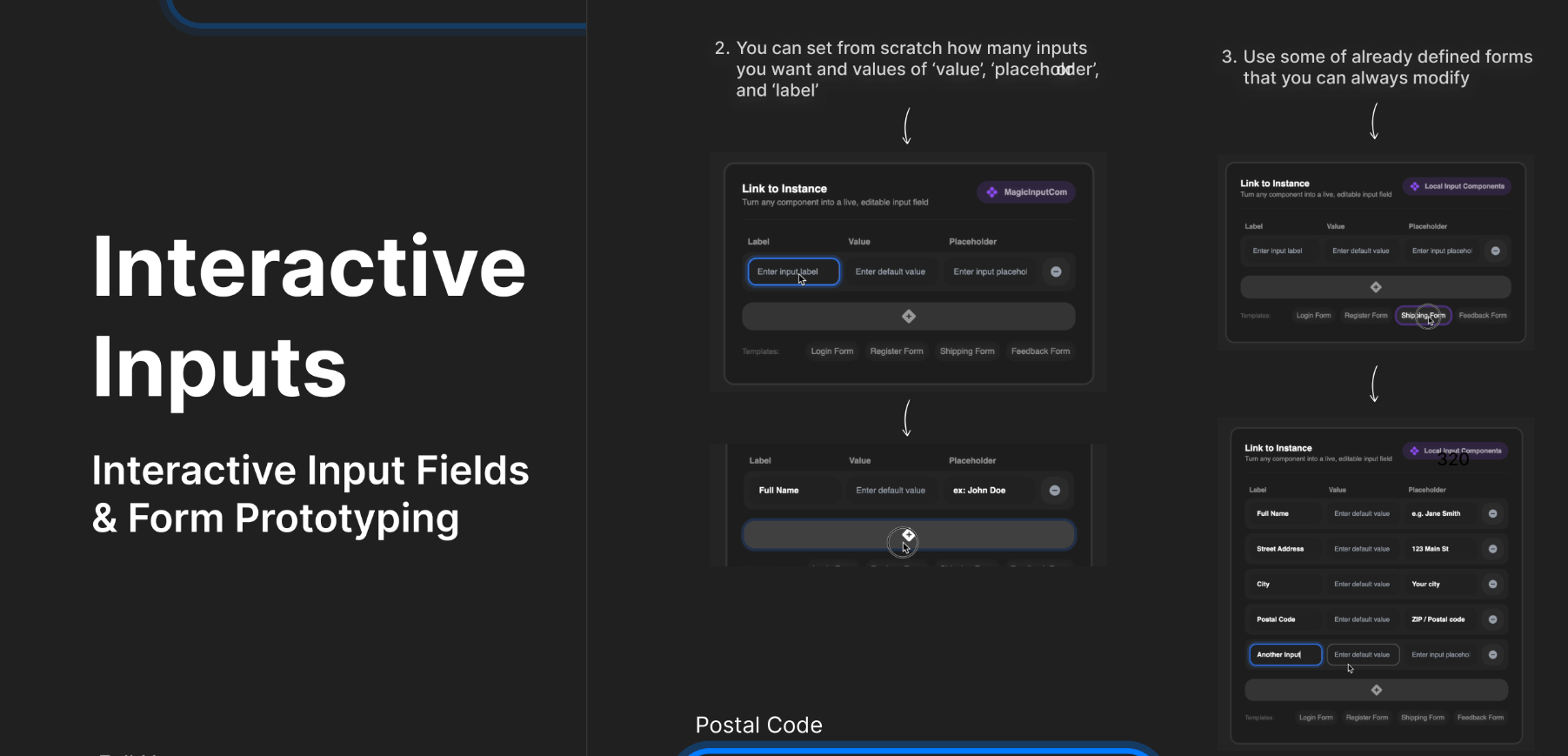1568x756 pixels.
Task: Select the highlighted Shipping Form template
Action: click(x=1423, y=316)
